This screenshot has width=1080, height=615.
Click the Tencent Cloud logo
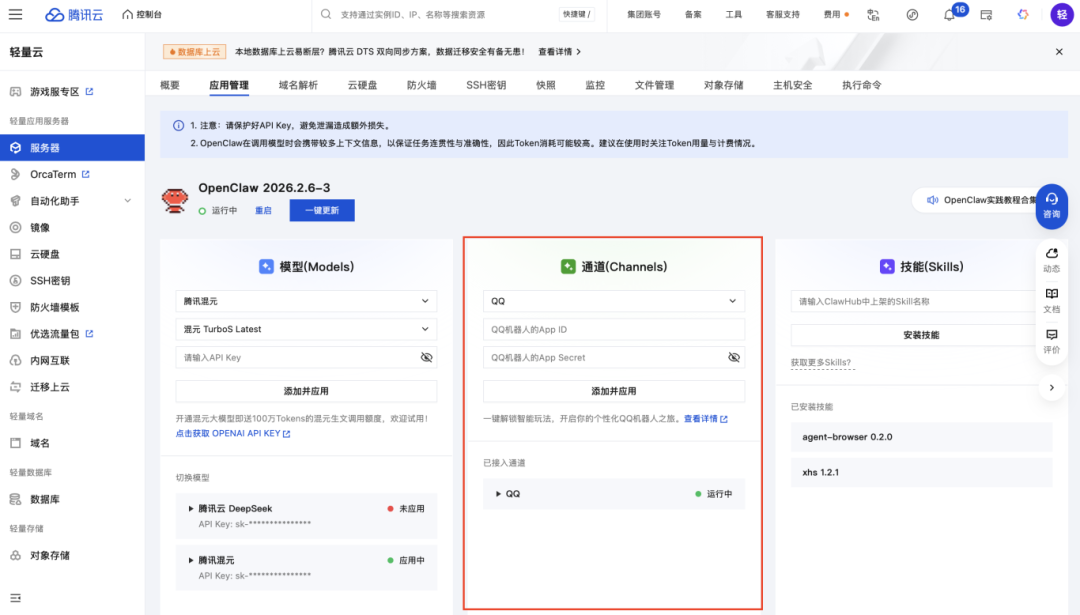[x=74, y=14]
